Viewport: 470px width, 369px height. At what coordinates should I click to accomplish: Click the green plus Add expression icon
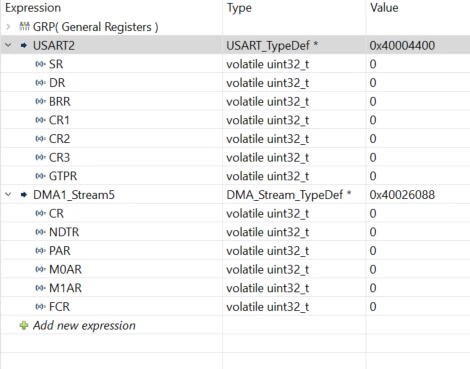tap(24, 325)
